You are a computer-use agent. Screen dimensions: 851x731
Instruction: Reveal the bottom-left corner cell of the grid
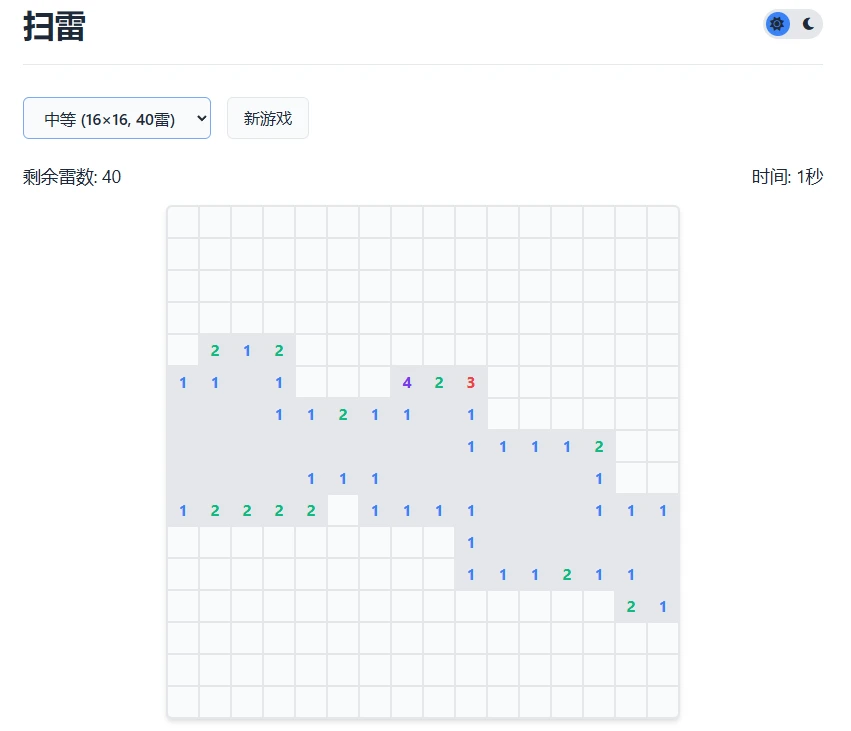(x=183, y=702)
